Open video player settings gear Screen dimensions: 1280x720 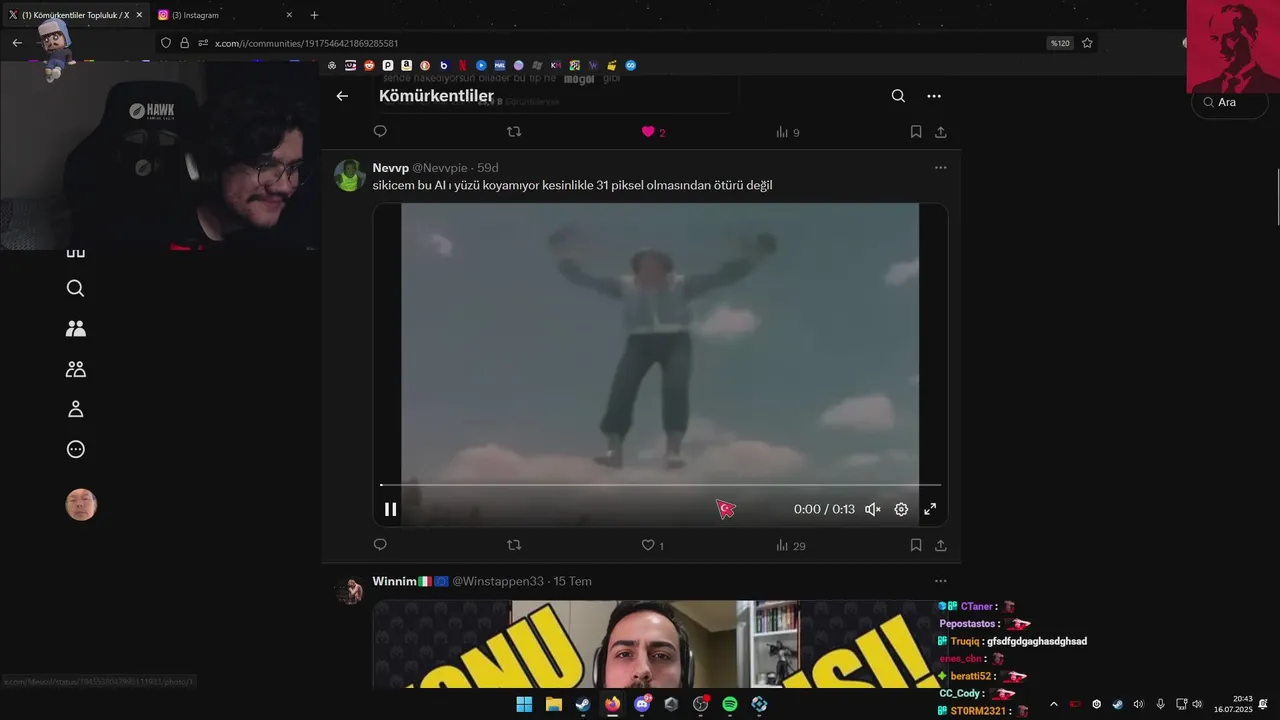point(901,509)
